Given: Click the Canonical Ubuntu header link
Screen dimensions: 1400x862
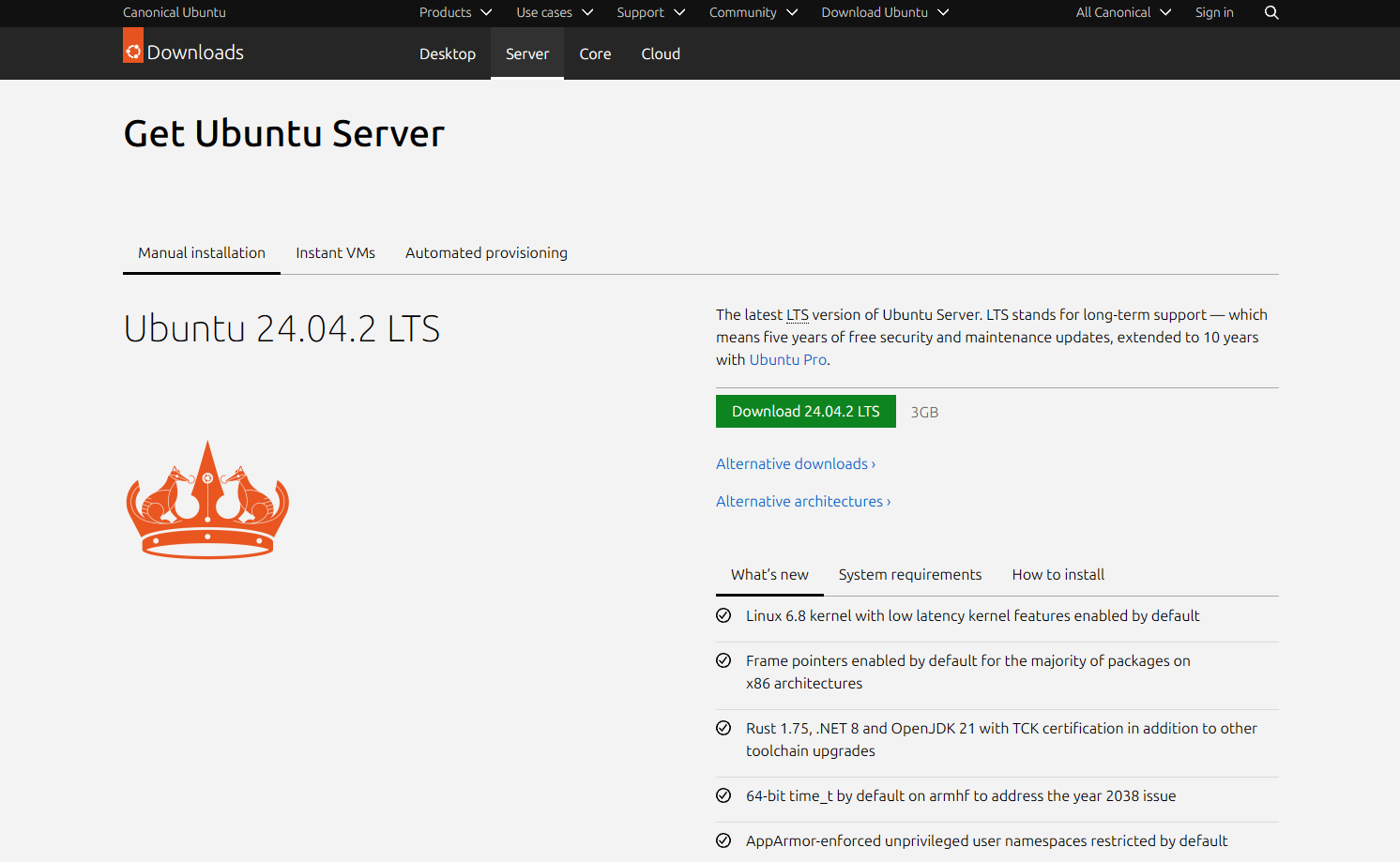Looking at the screenshot, I should point(175,12).
